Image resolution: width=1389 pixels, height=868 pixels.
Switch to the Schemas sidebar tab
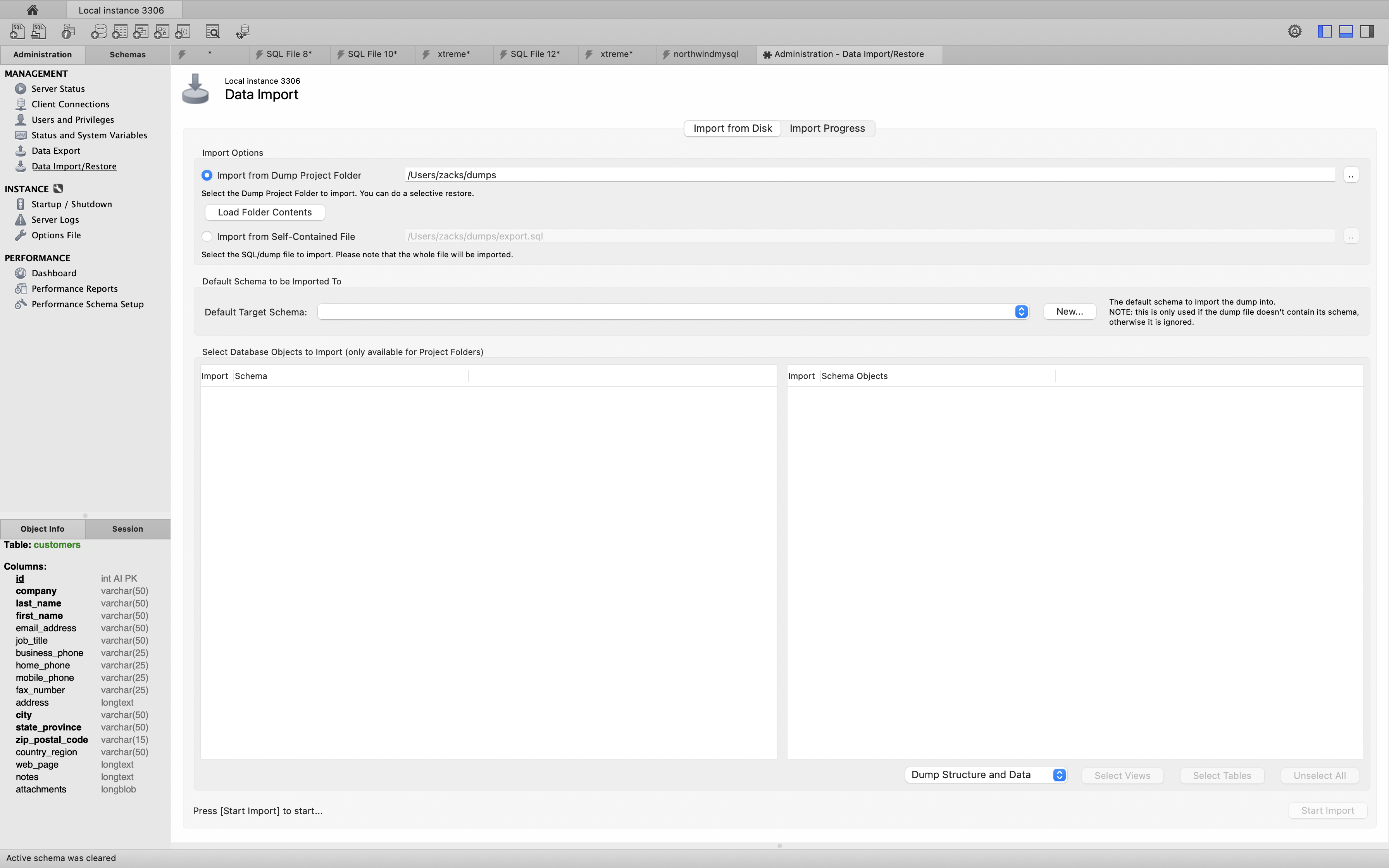(128, 55)
